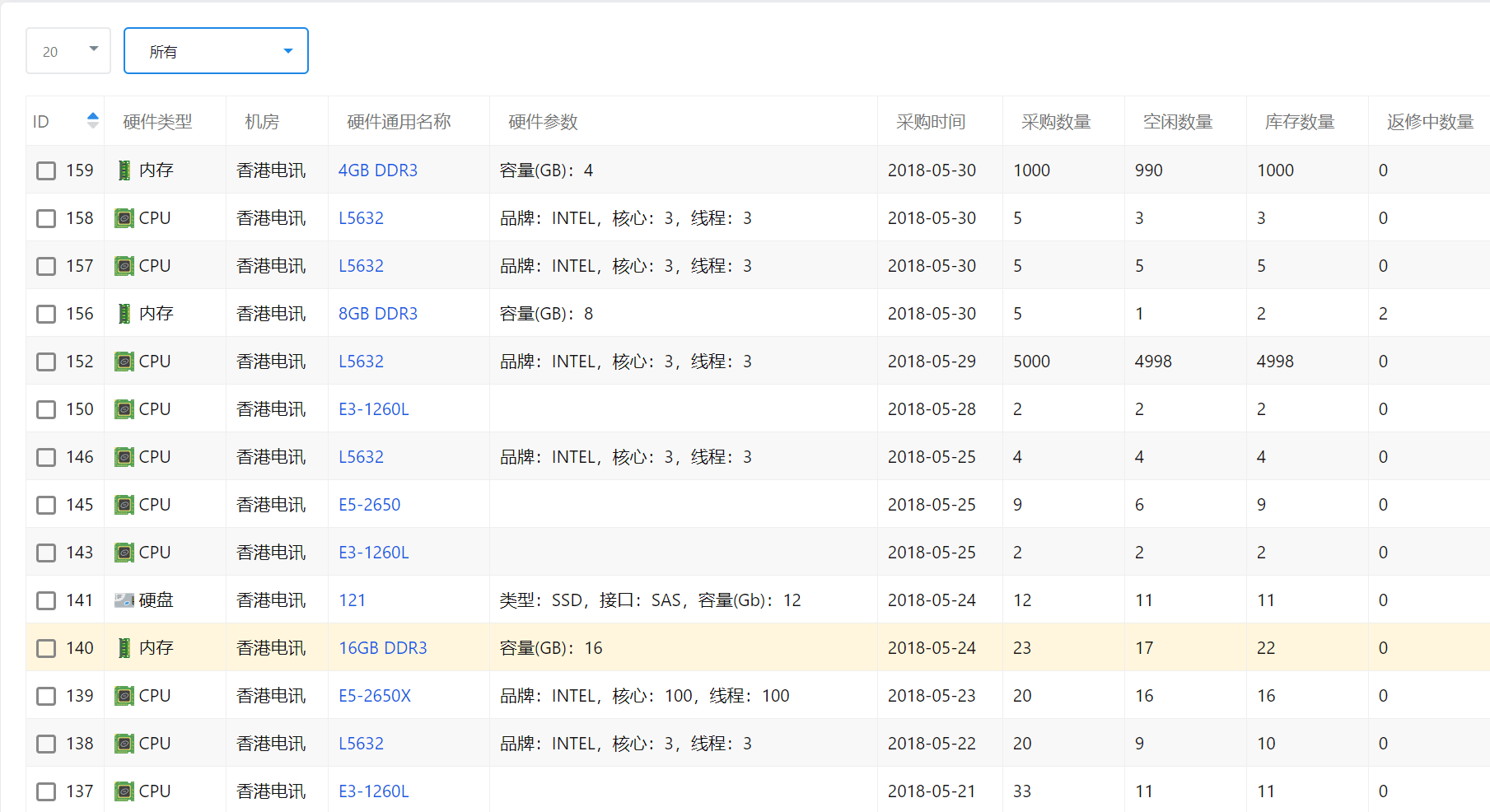The height and width of the screenshot is (812, 1490).
Task: Click the CPU icon in row 138
Action: [124, 744]
